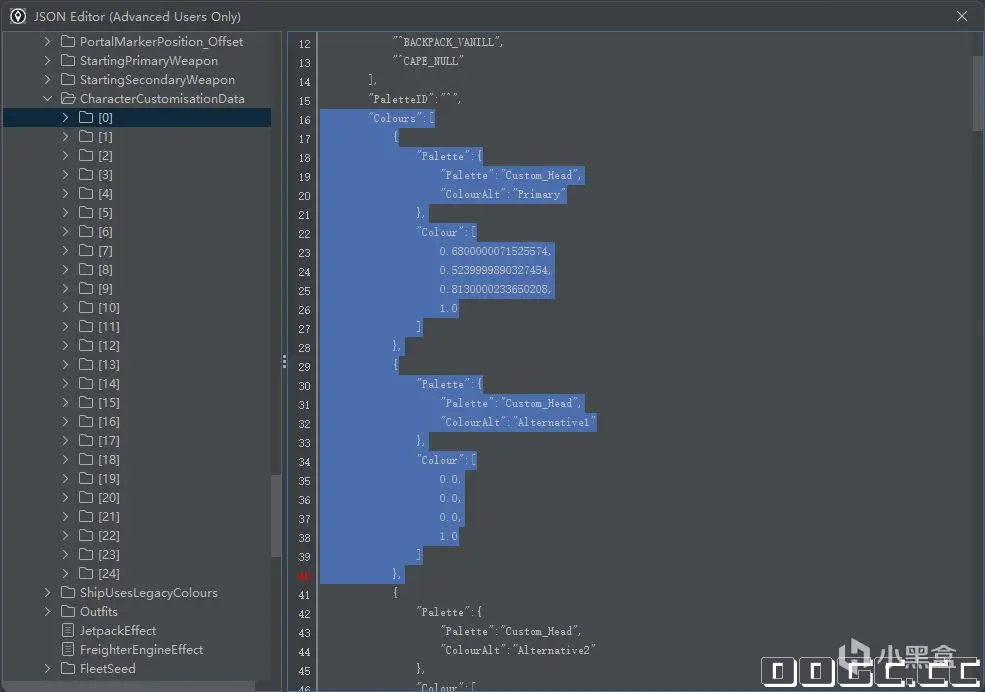Viewport: 985px width, 692px height.
Task: Click the folder icon of [9]
Action: tap(86, 288)
